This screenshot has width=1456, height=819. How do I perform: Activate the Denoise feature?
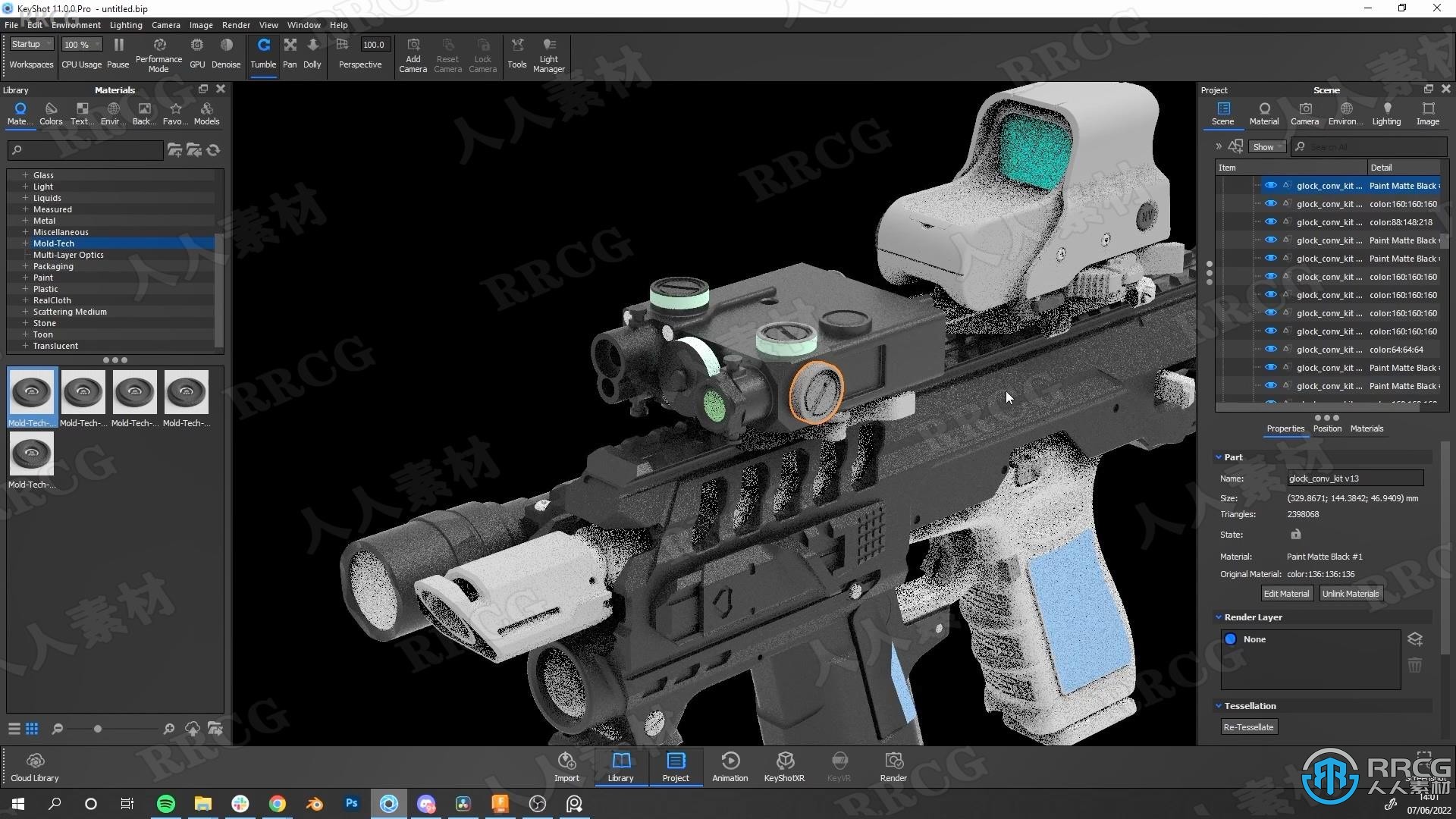225,53
